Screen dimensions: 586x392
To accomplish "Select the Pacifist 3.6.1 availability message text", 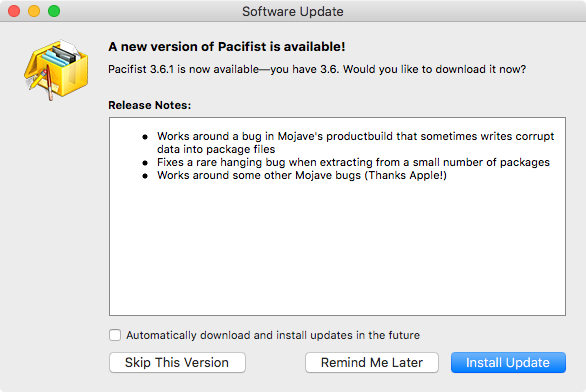I will 317,69.
